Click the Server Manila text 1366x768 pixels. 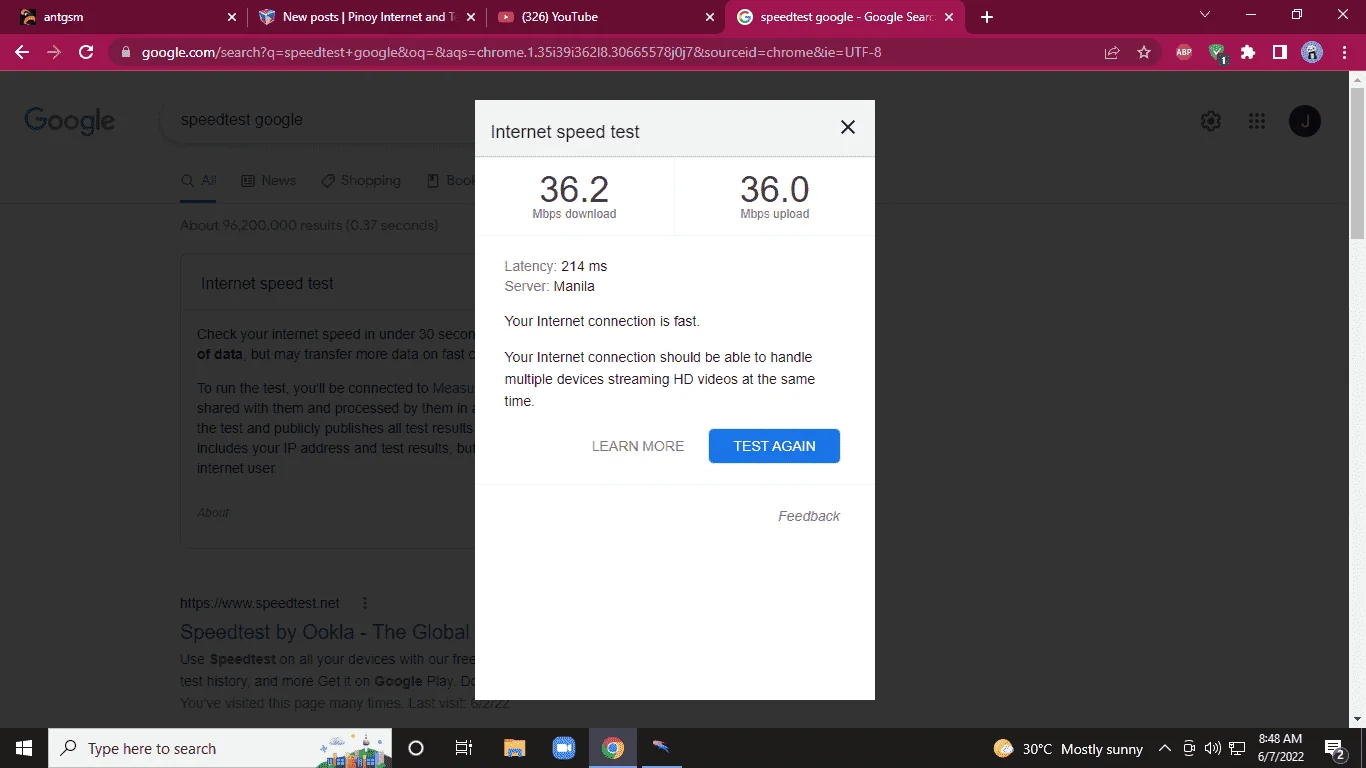click(x=550, y=286)
